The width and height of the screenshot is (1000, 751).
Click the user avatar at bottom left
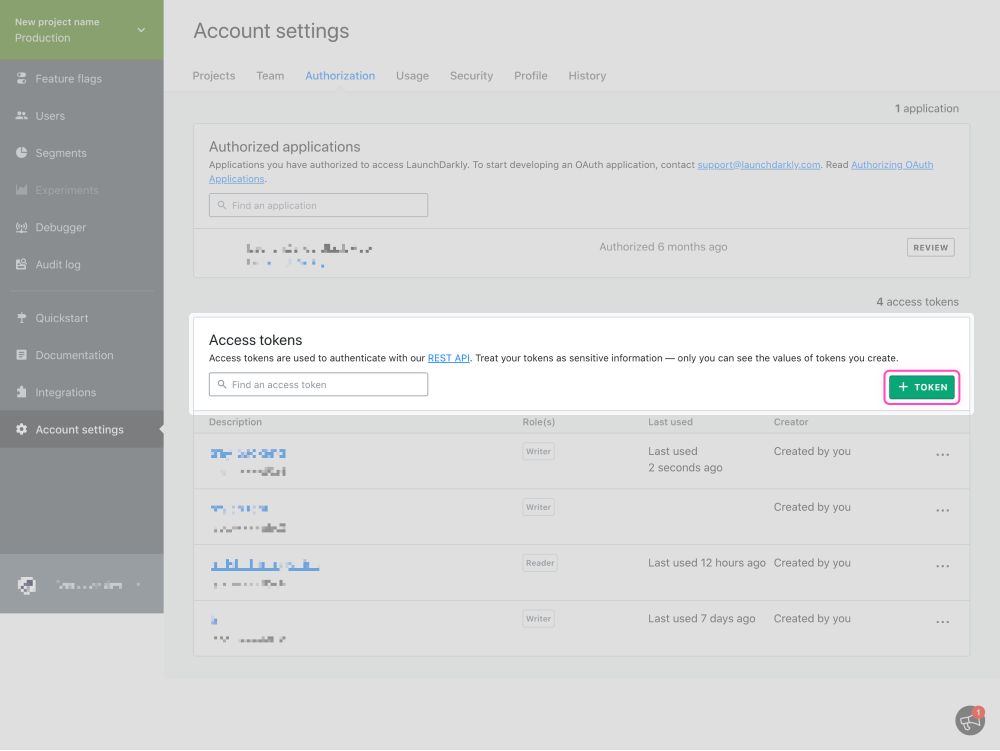[26, 584]
